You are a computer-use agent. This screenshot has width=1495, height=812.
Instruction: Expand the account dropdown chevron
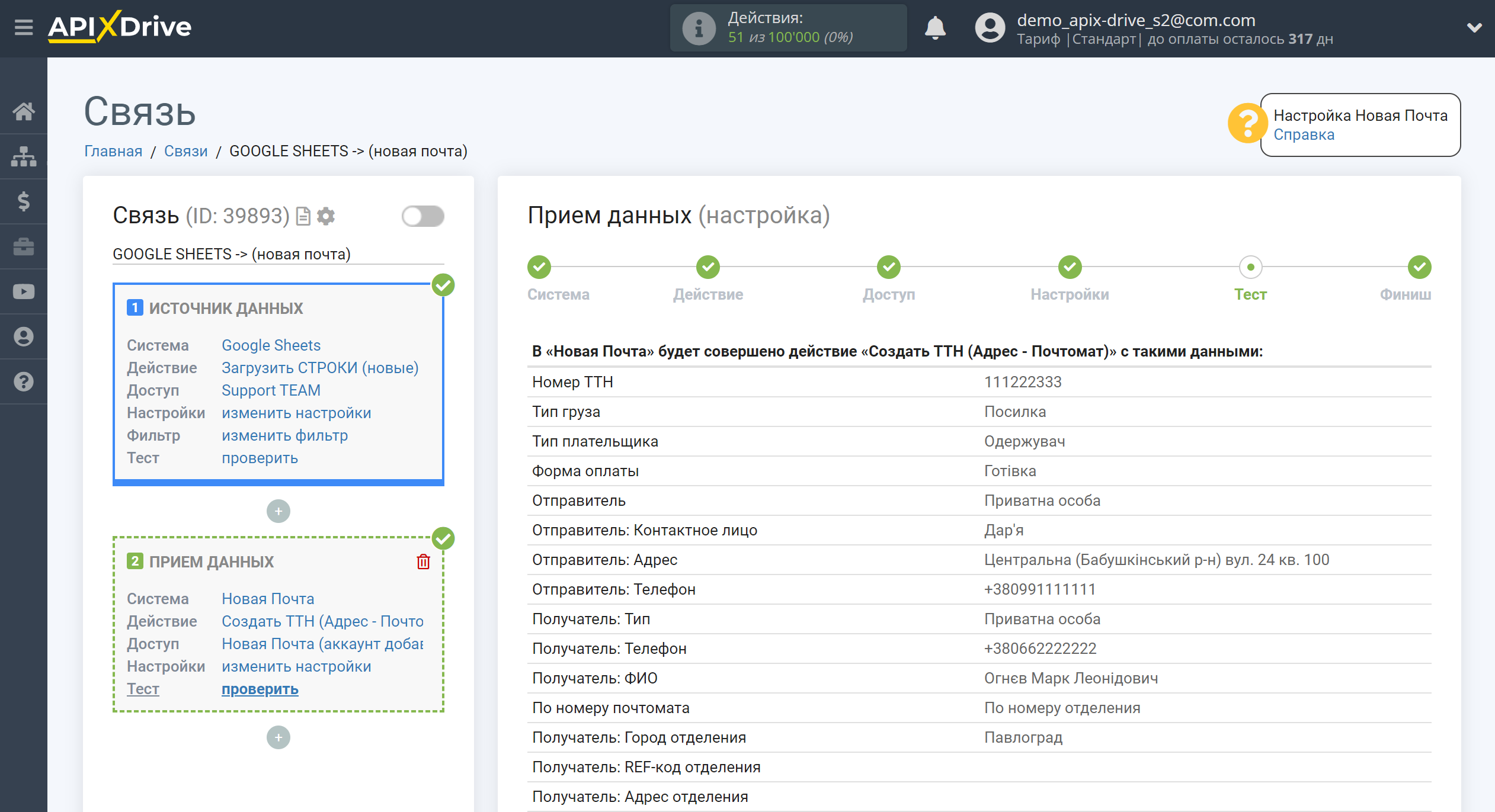click(x=1474, y=28)
